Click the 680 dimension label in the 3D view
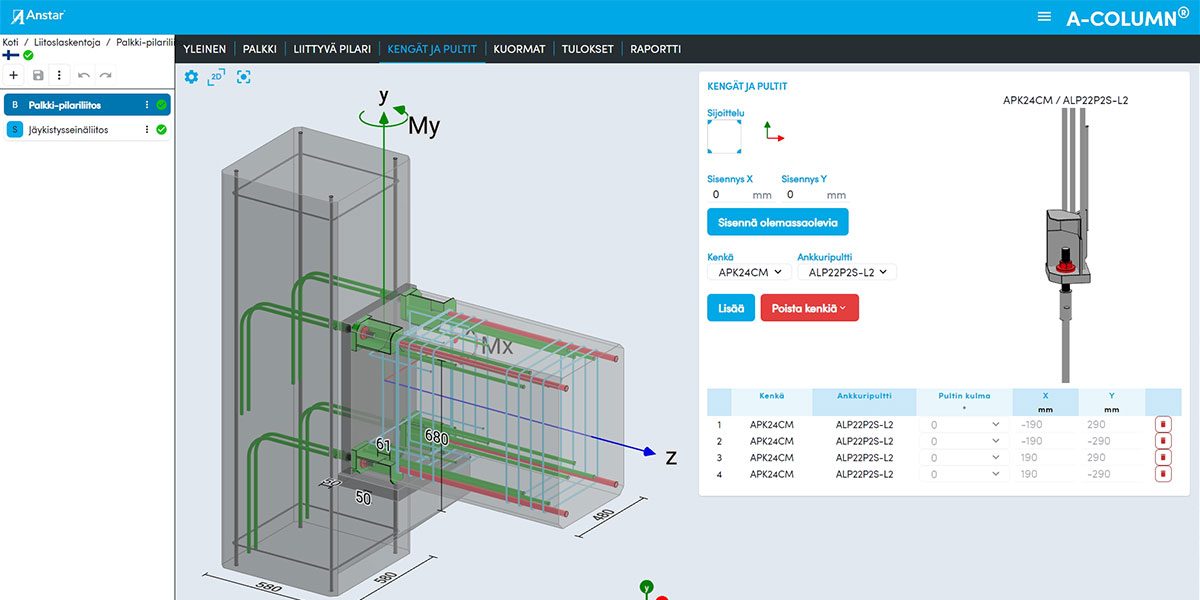 pyautogui.click(x=437, y=437)
